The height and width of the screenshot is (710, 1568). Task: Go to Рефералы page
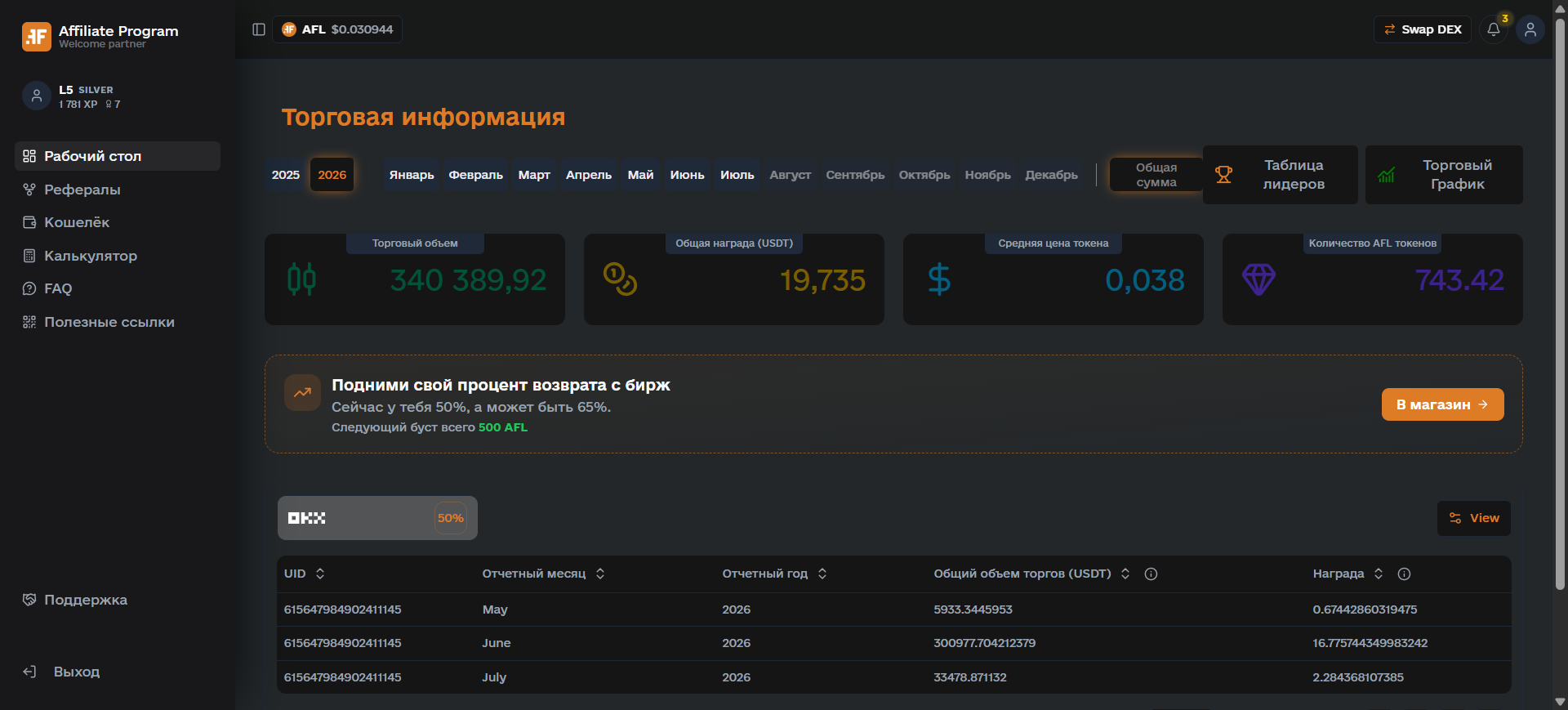118,190
